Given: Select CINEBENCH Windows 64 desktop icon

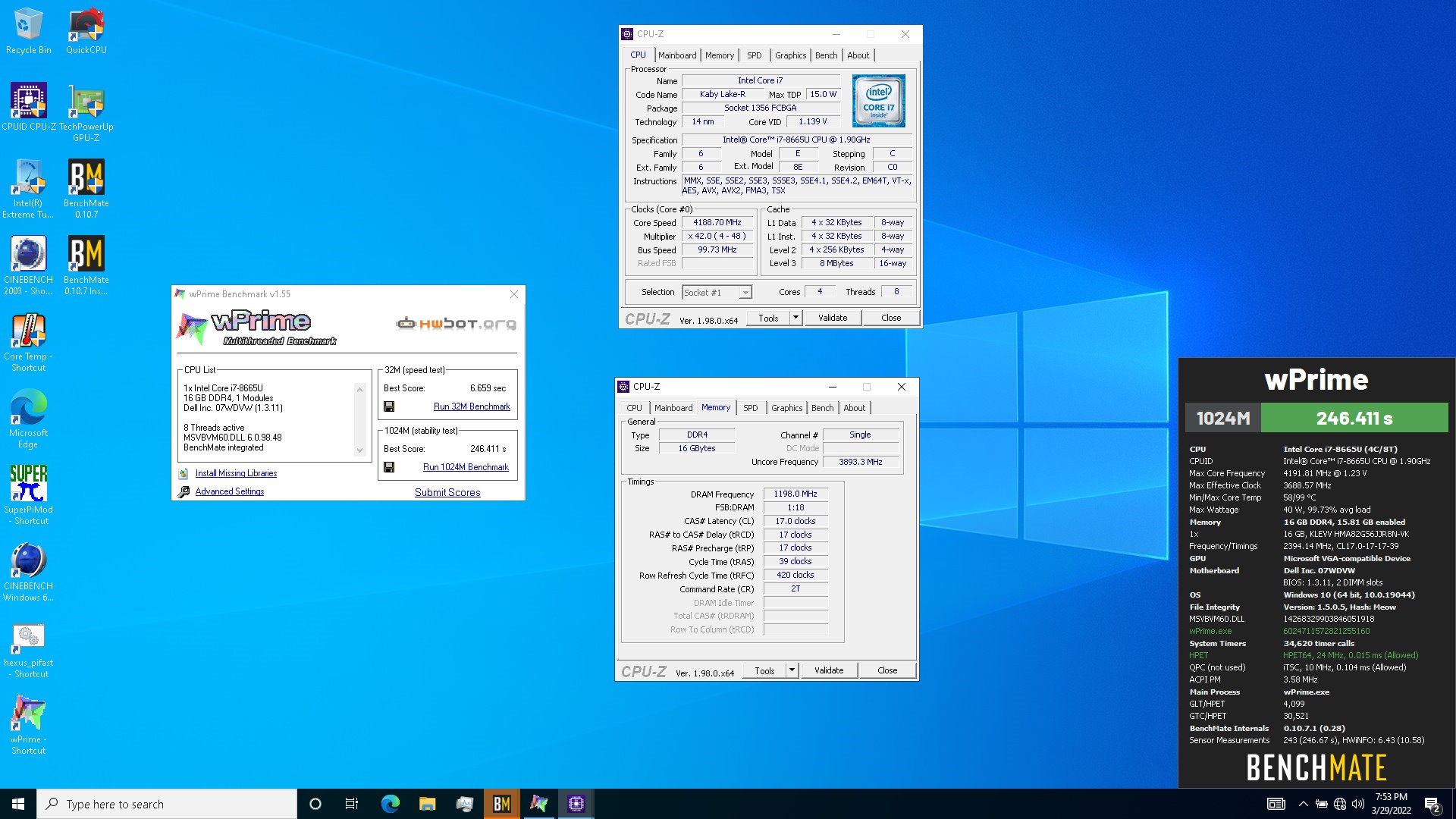Looking at the screenshot, I should tap(28, 573).
